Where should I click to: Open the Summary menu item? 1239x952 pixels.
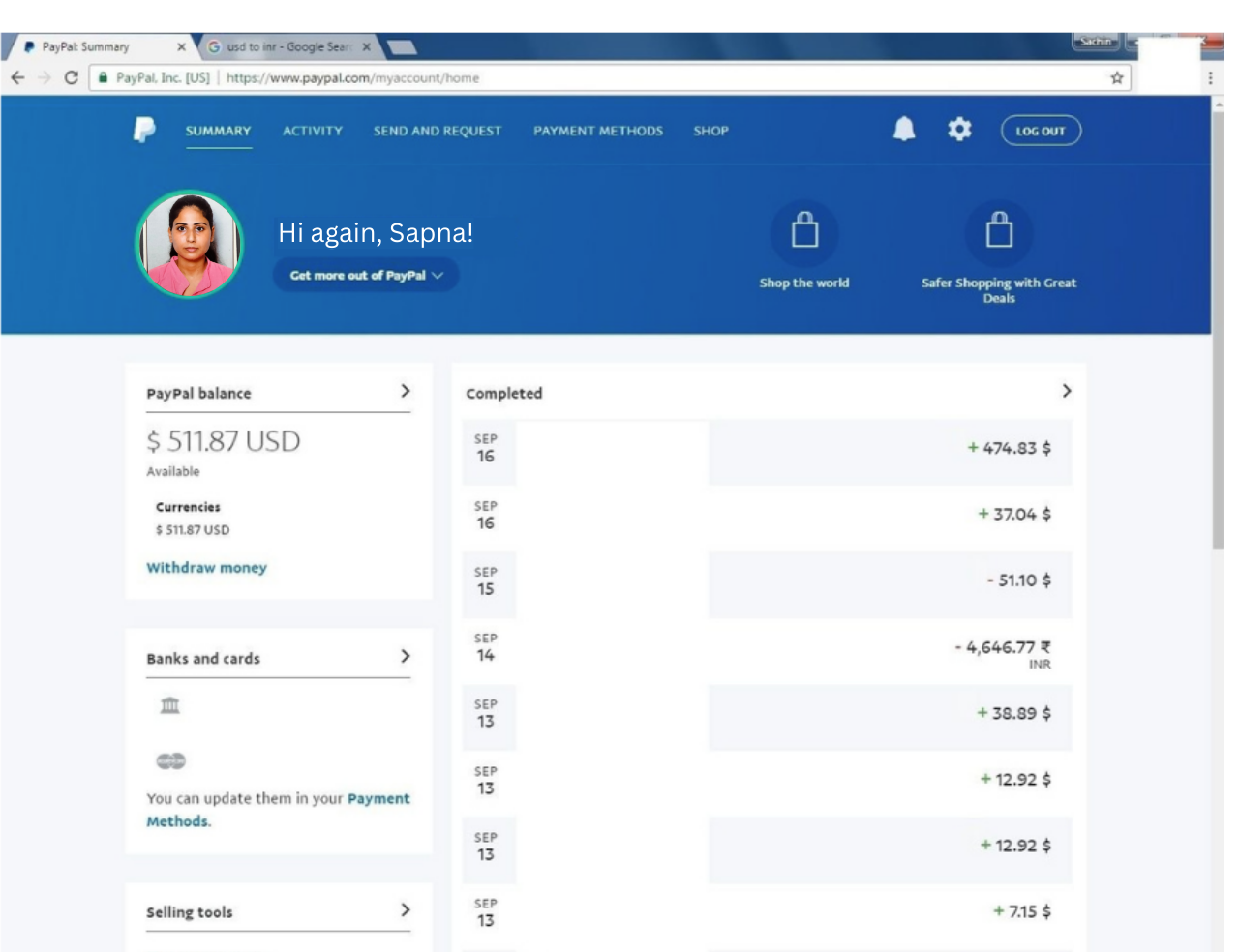pyautogui.click(x=218, y=131)
